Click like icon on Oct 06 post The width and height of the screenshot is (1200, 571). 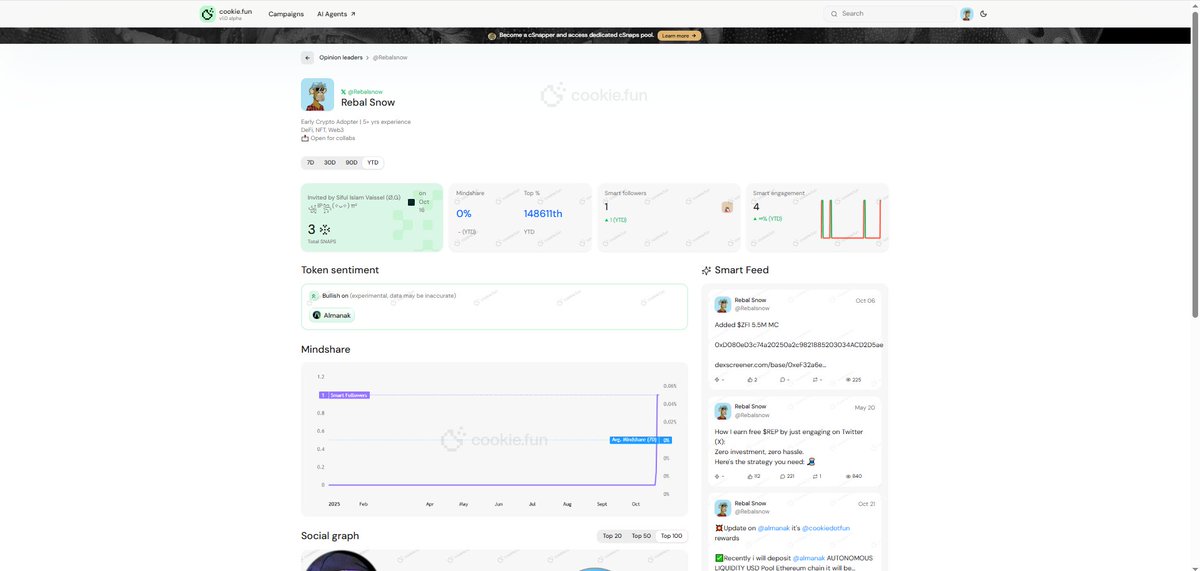click(x=750, y=380)
